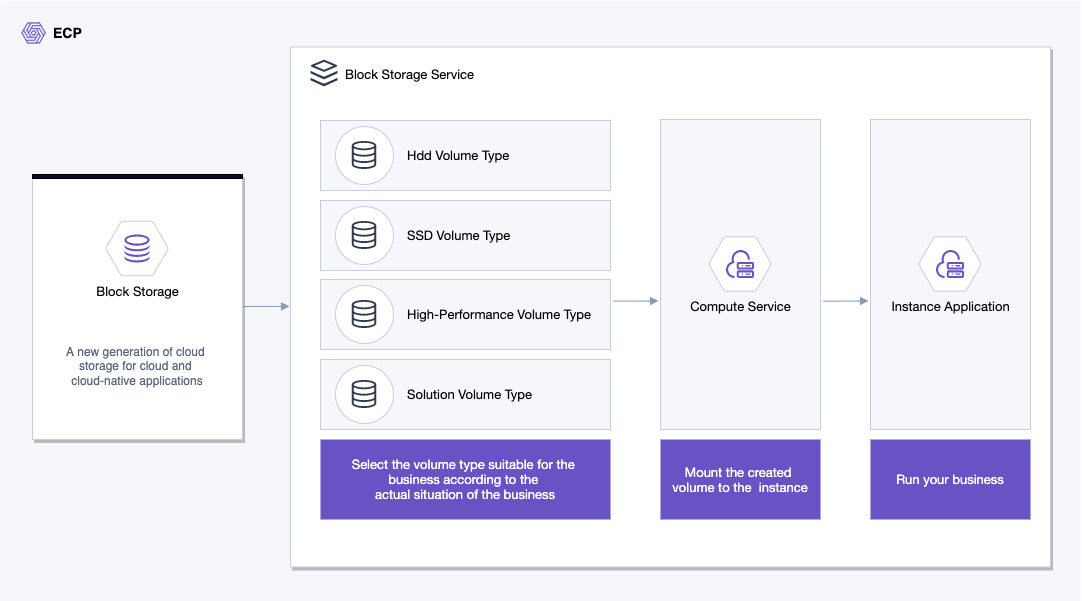
Task: Click the Block Storage Service title
Action: coord(409,75)
